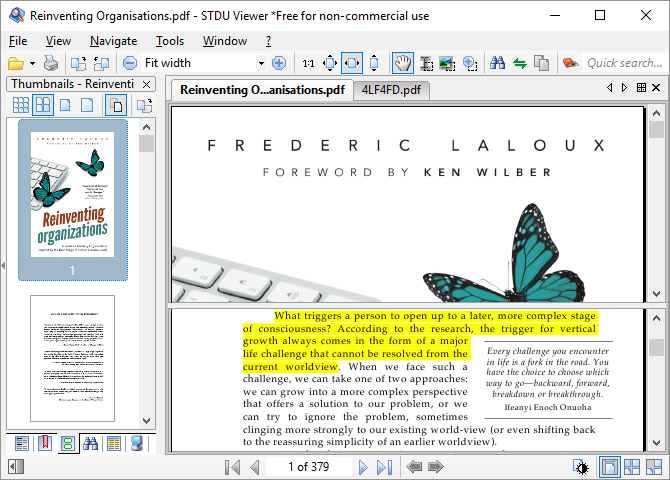Open the Fit width zoom dropdown
The image size is (670, 480).
click(261, 64)
